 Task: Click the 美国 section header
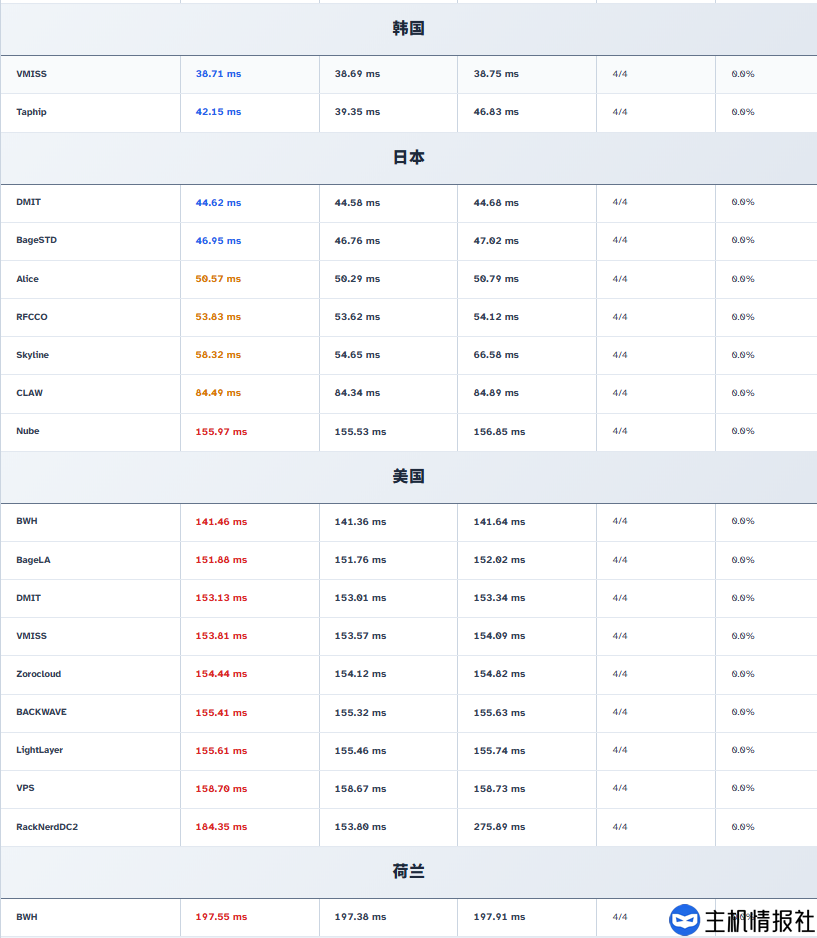click(x=408, y=477)
